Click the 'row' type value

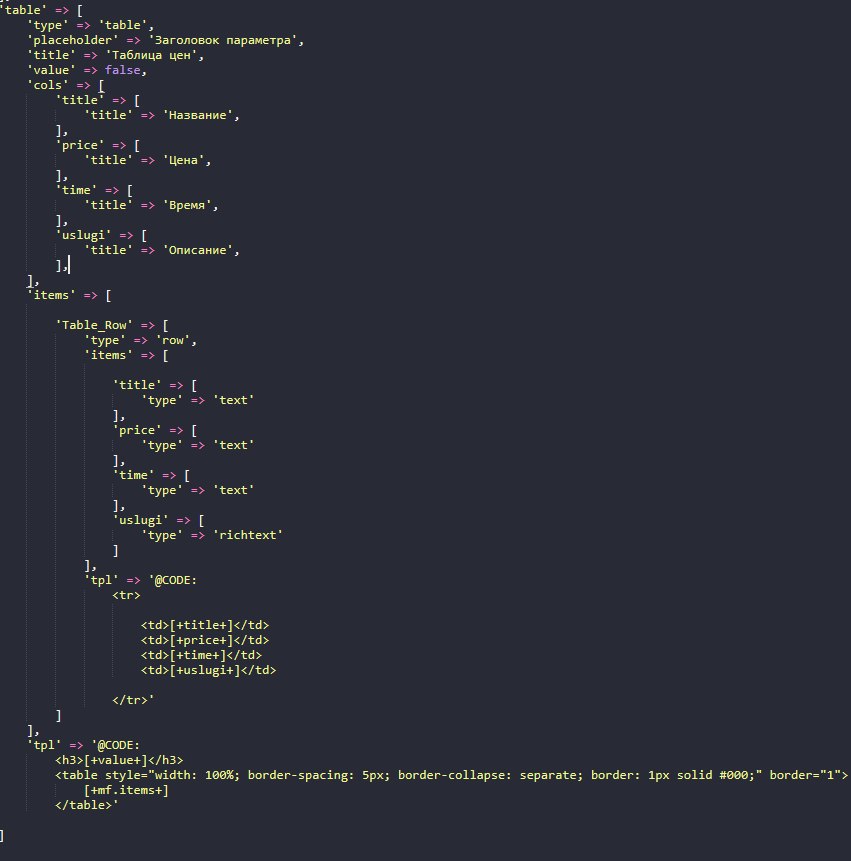pos(173,340)
